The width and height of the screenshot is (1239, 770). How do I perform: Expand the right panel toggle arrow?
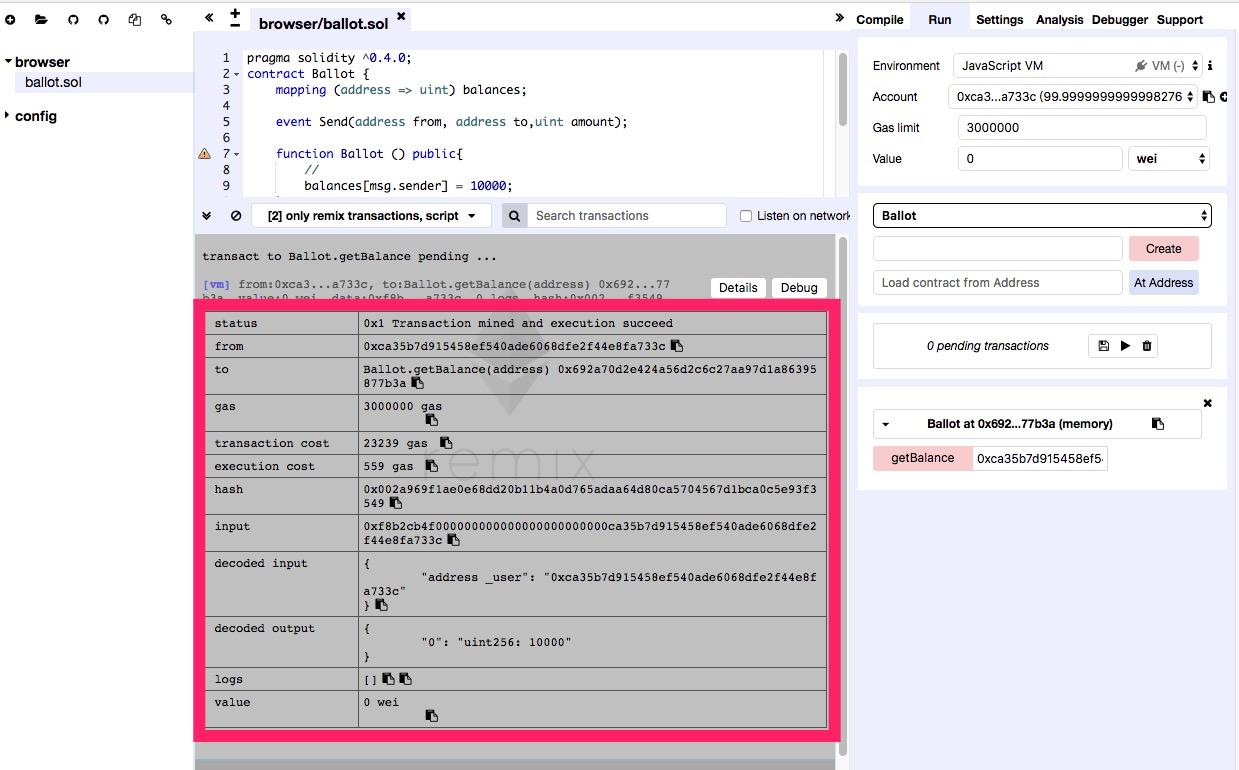pos(840,18)
